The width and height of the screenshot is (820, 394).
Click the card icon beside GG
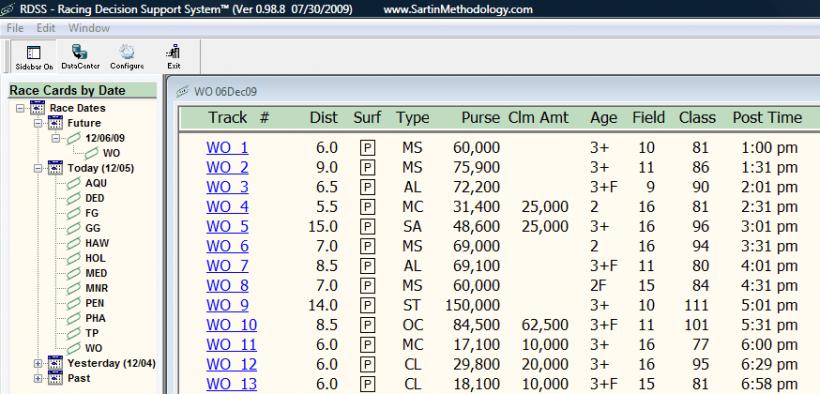pyautogui.click(x=73, y=229)
